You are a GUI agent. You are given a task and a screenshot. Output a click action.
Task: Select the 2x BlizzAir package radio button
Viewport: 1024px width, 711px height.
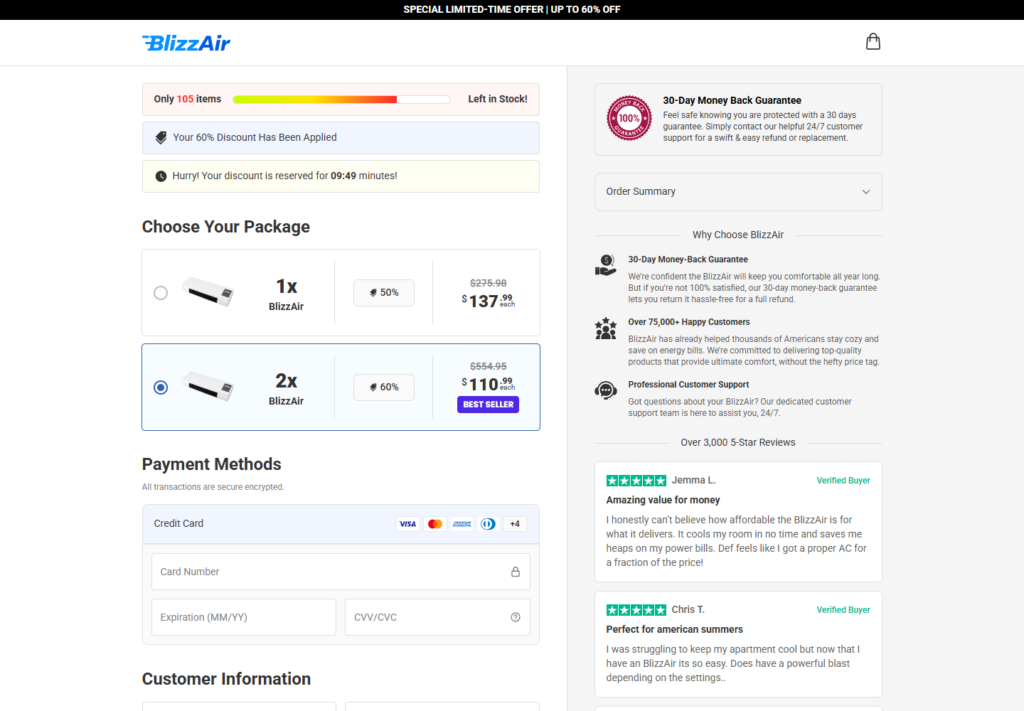pos(161,387)
